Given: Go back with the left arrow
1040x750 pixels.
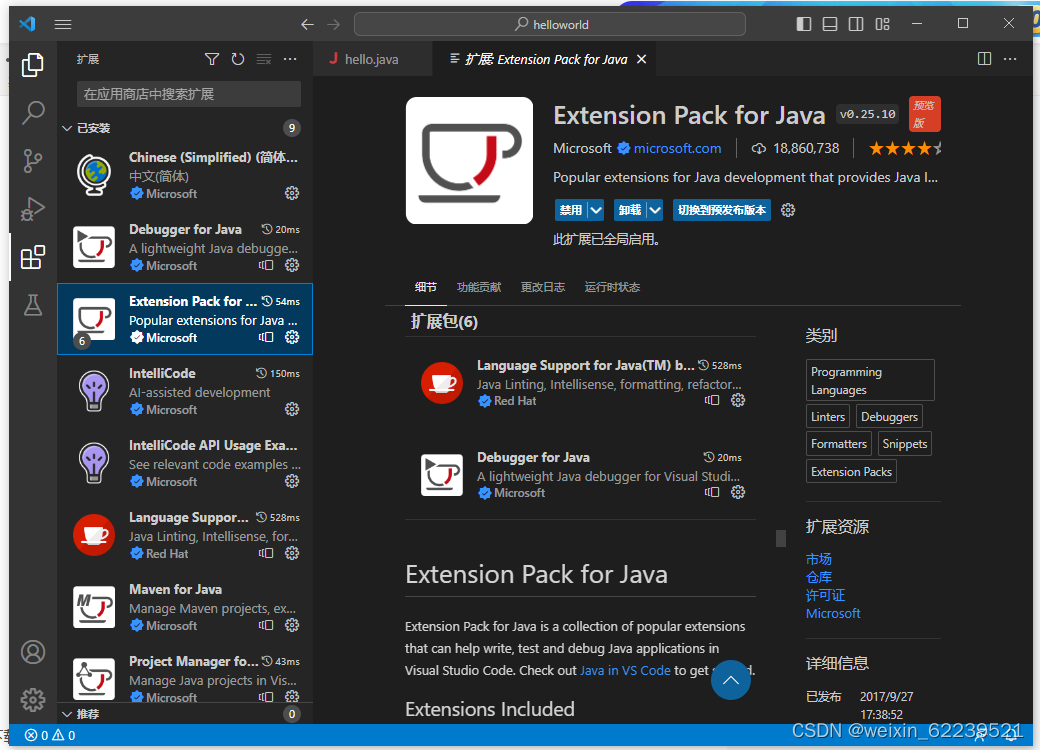Looking at the screenshot, I should coord(307,25).
